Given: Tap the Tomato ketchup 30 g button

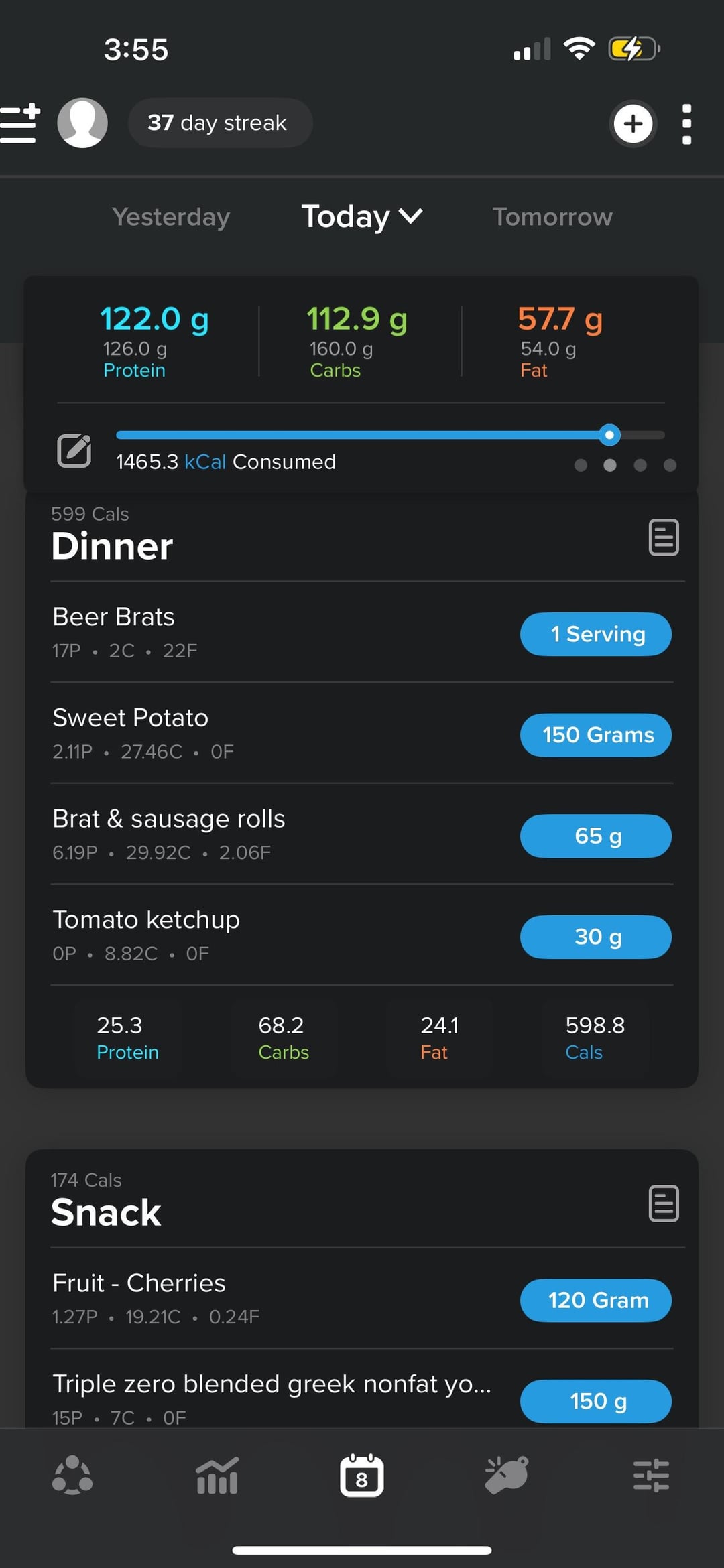Looking at the screenshot, I should click(595, 937).
